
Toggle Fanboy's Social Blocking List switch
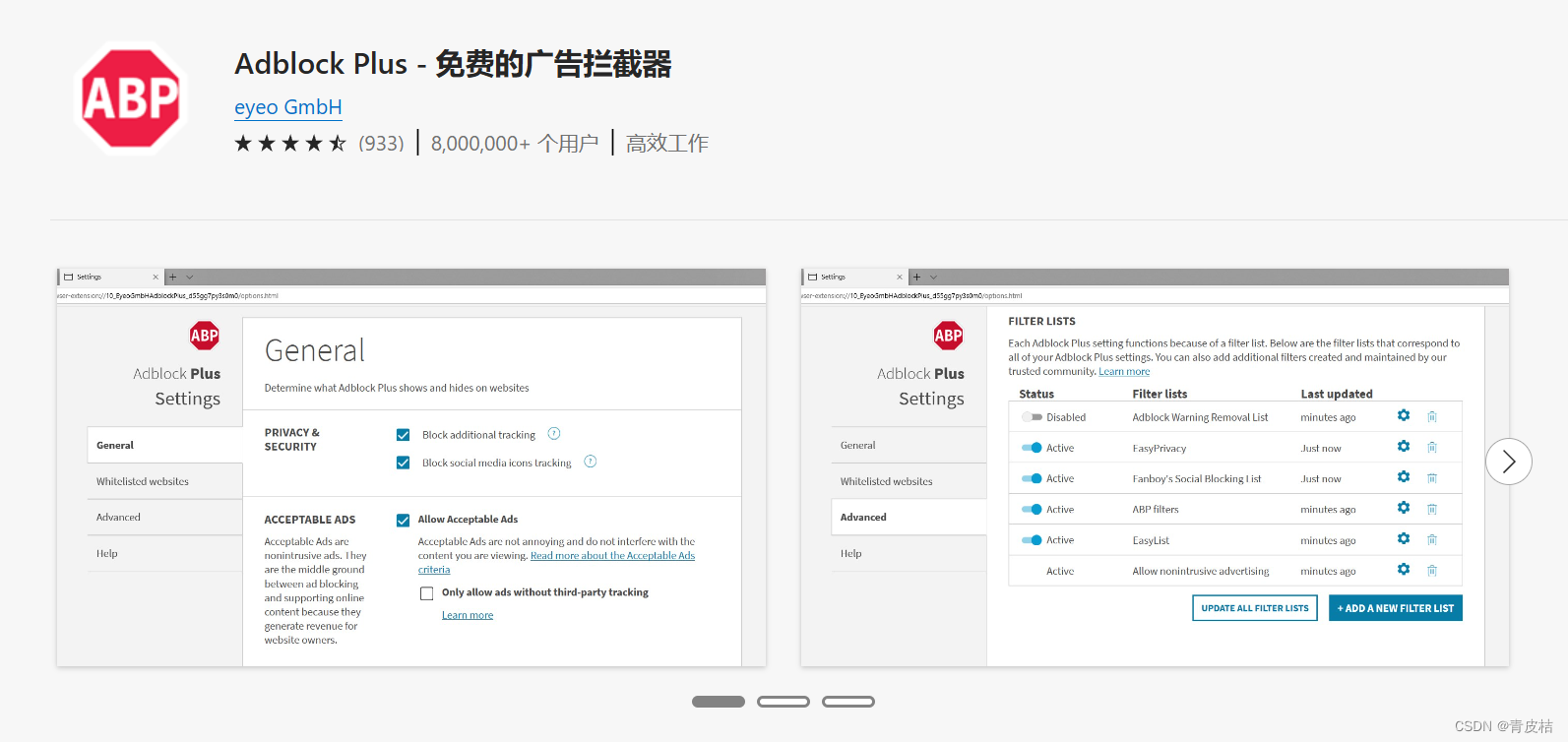point(1032,478)
